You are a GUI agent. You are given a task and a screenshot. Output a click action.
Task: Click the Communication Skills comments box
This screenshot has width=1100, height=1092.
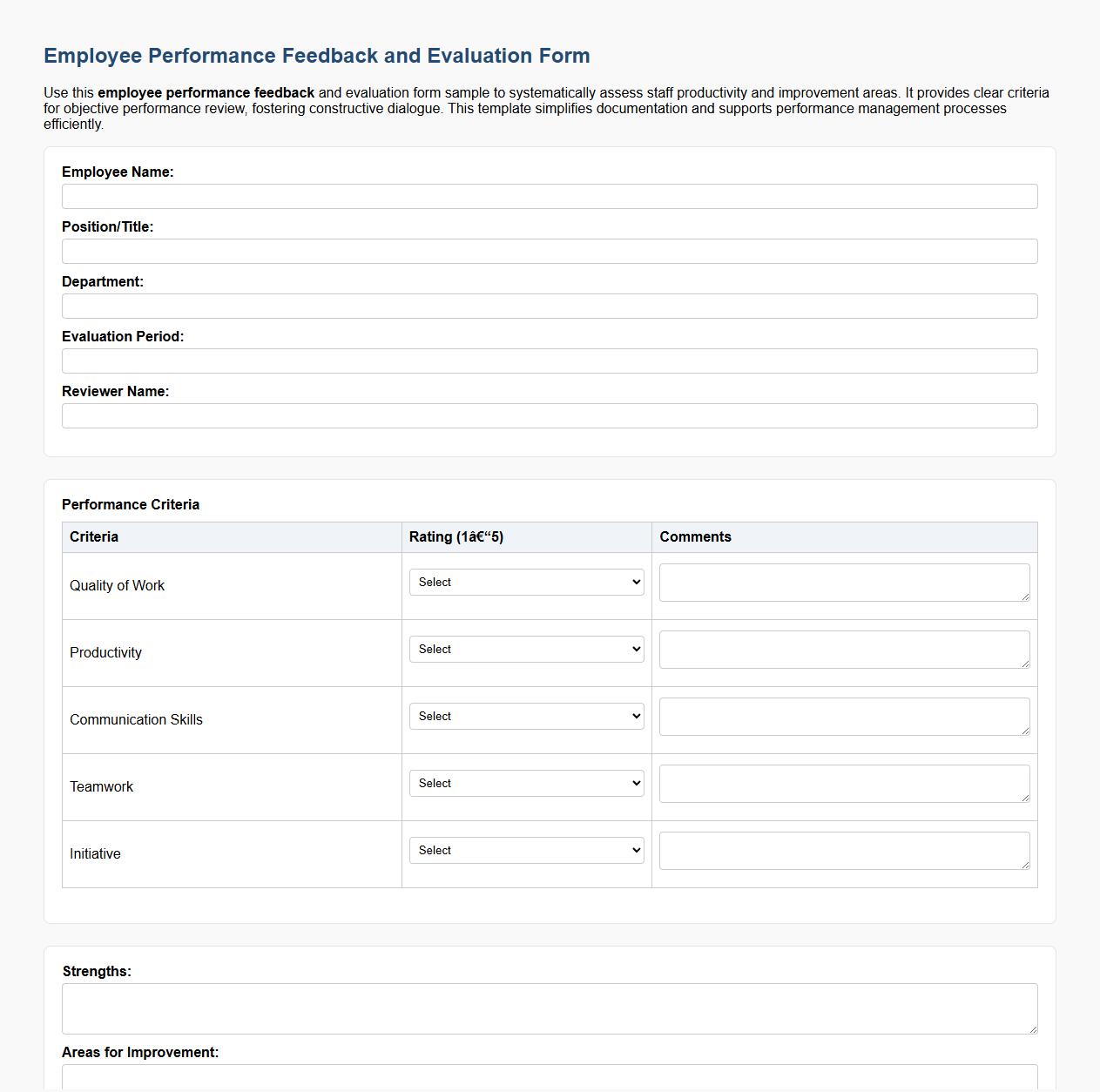[x=843, y=716]
